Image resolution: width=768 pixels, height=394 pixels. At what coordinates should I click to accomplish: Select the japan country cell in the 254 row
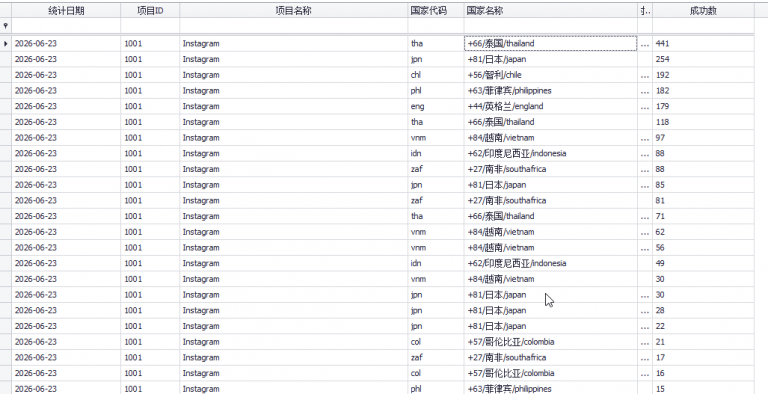click(x=551, y=59)
